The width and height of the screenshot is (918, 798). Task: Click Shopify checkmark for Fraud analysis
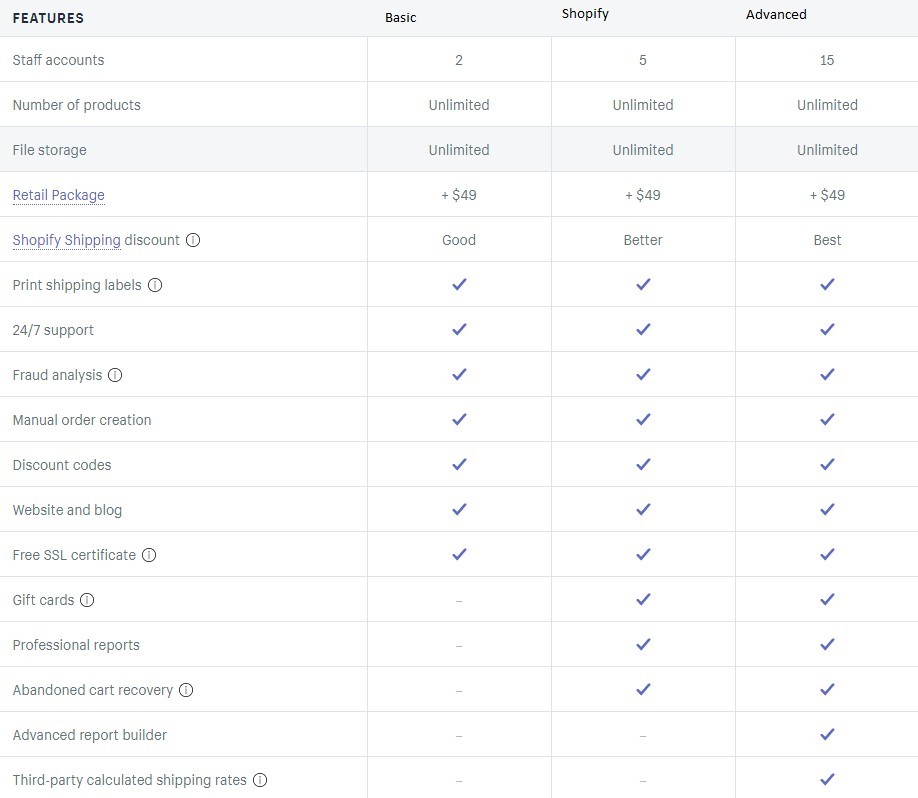click(x=643, y=374)
